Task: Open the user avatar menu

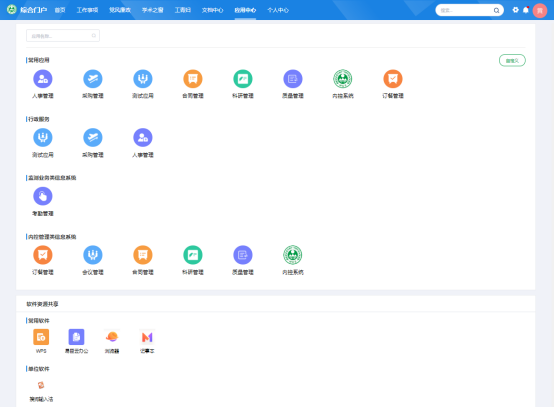Action: click(540, 10)
